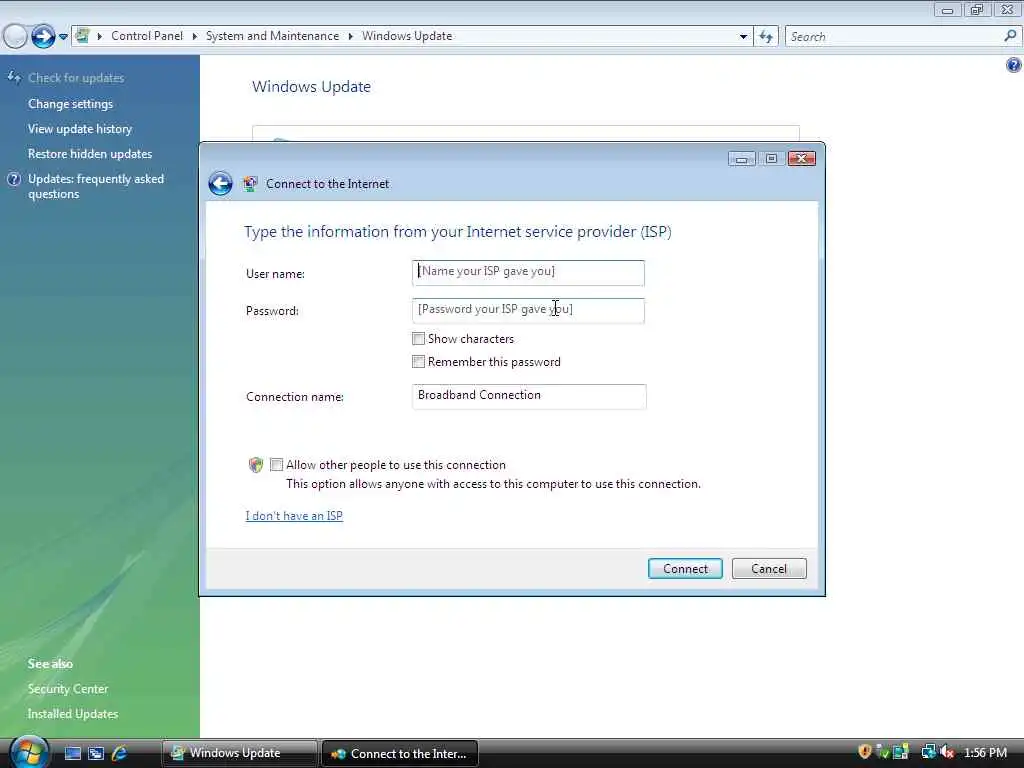1024x768 pixels.
Task: Open recent pages dropdown beside navigation arrows
Action: coord(63,37)
